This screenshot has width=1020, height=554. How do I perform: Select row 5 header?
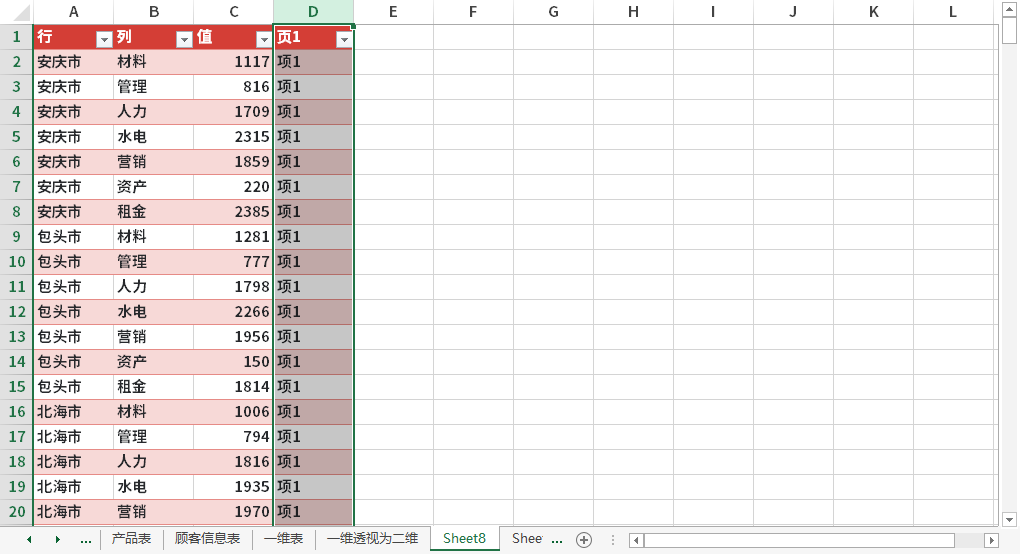coord(16,137)
